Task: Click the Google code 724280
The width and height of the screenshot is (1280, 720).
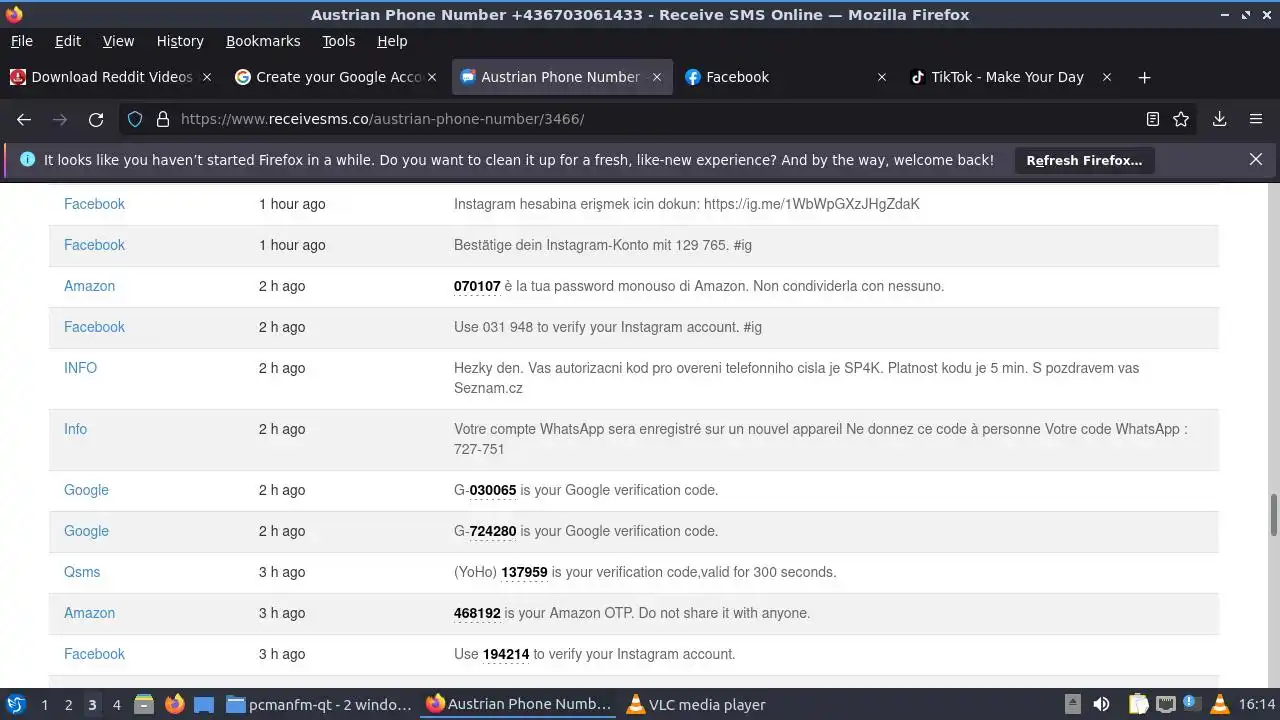Action: [493, 531]
